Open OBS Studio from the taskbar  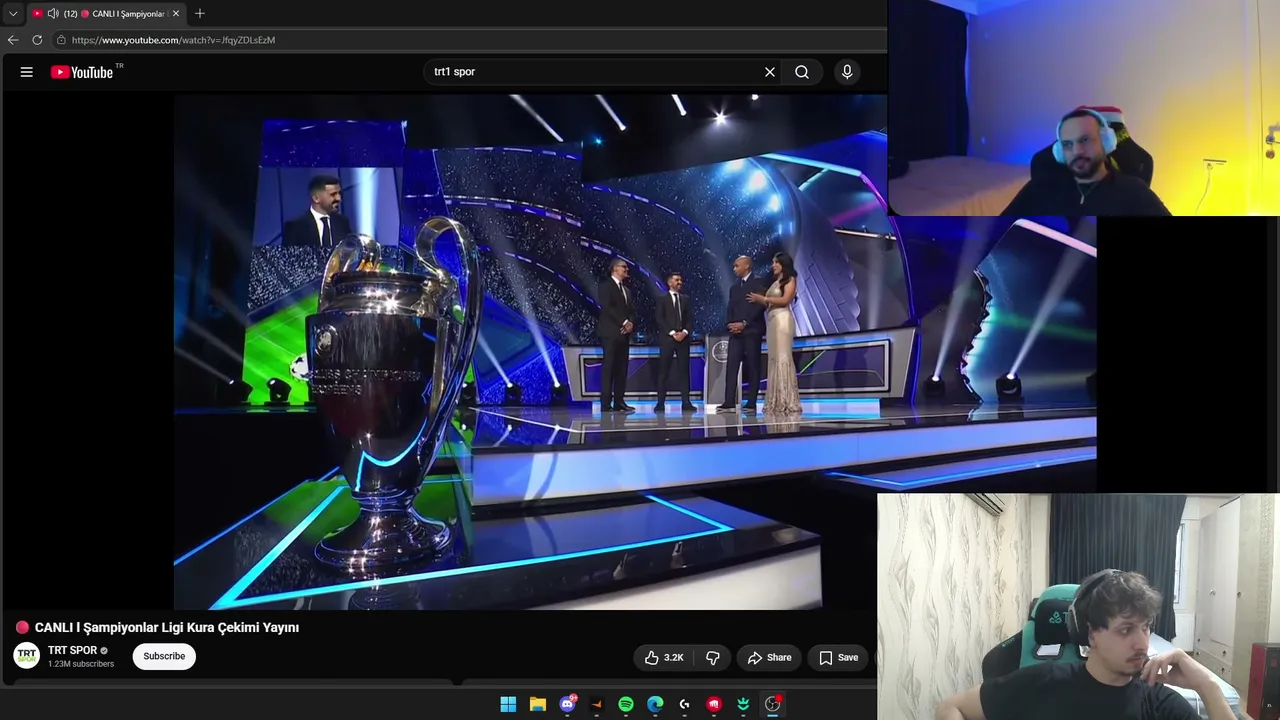coord(773,704)
